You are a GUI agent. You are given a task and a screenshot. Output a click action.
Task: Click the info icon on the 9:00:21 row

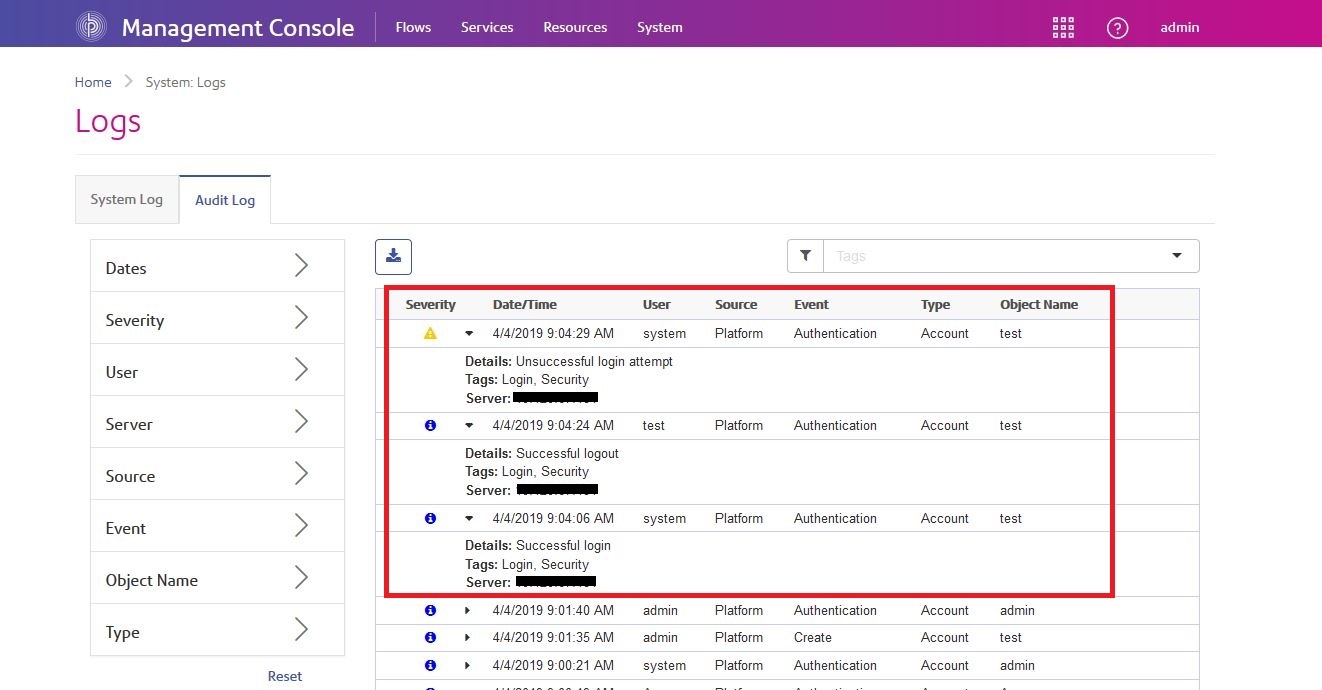click(x=430, y=665)
